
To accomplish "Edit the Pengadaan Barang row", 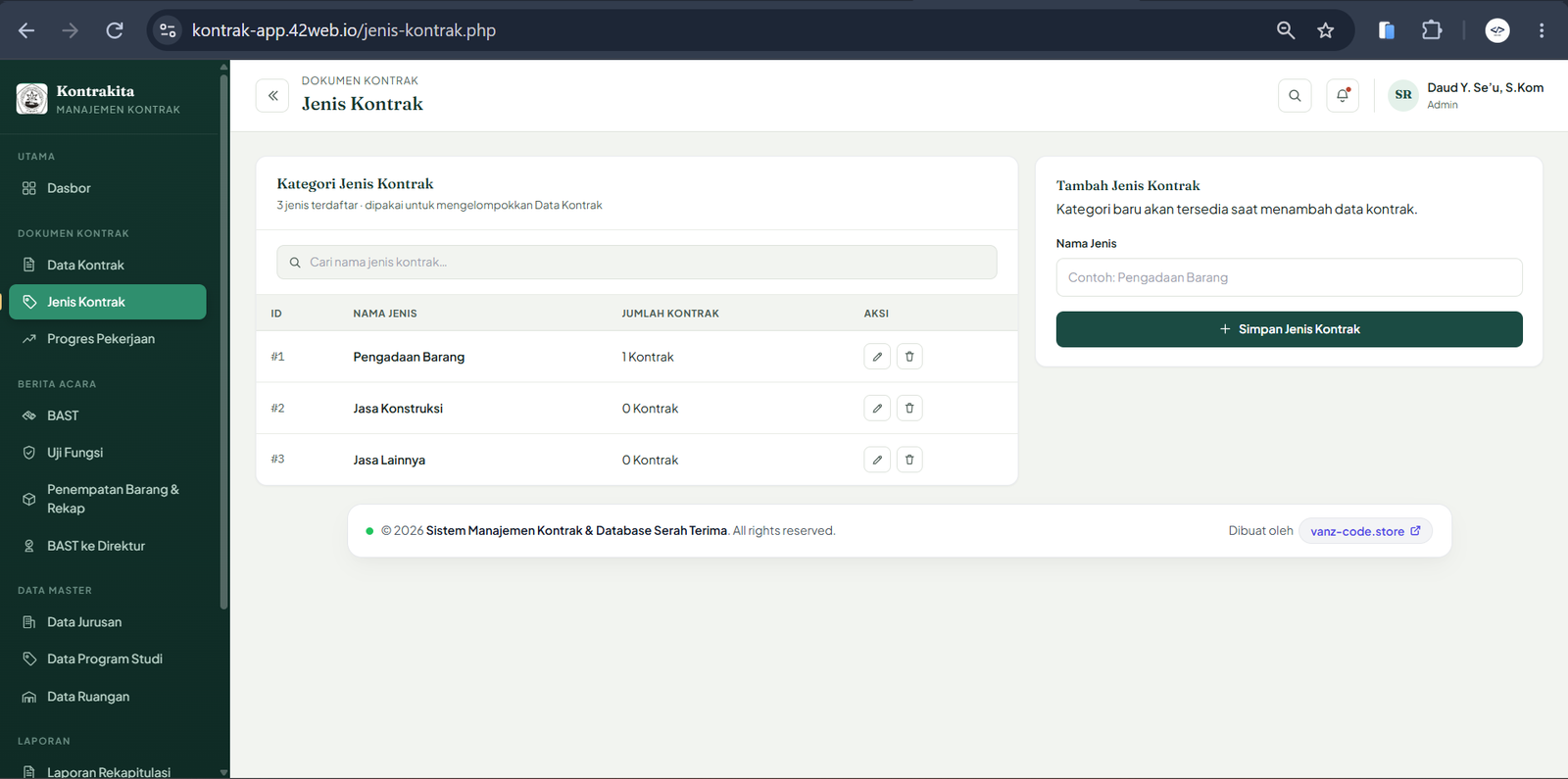I will coord(877,357).
